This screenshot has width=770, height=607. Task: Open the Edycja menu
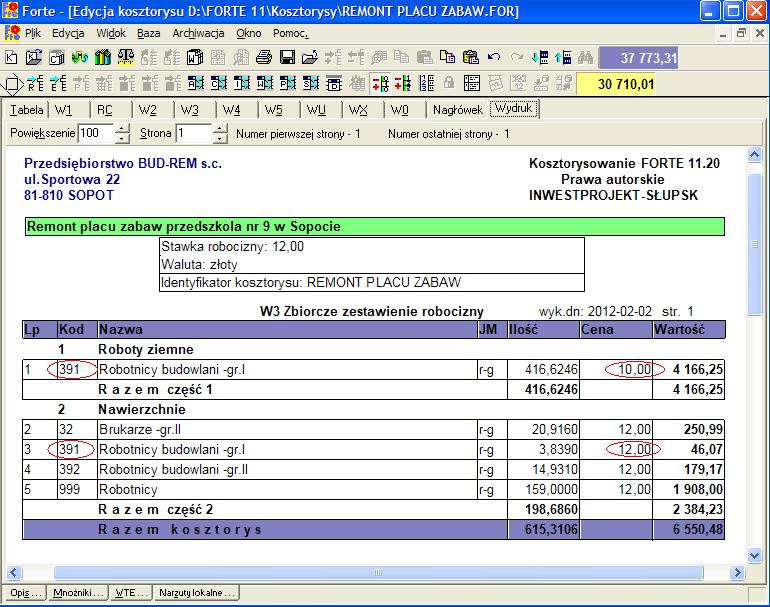[x=68, y=33]
